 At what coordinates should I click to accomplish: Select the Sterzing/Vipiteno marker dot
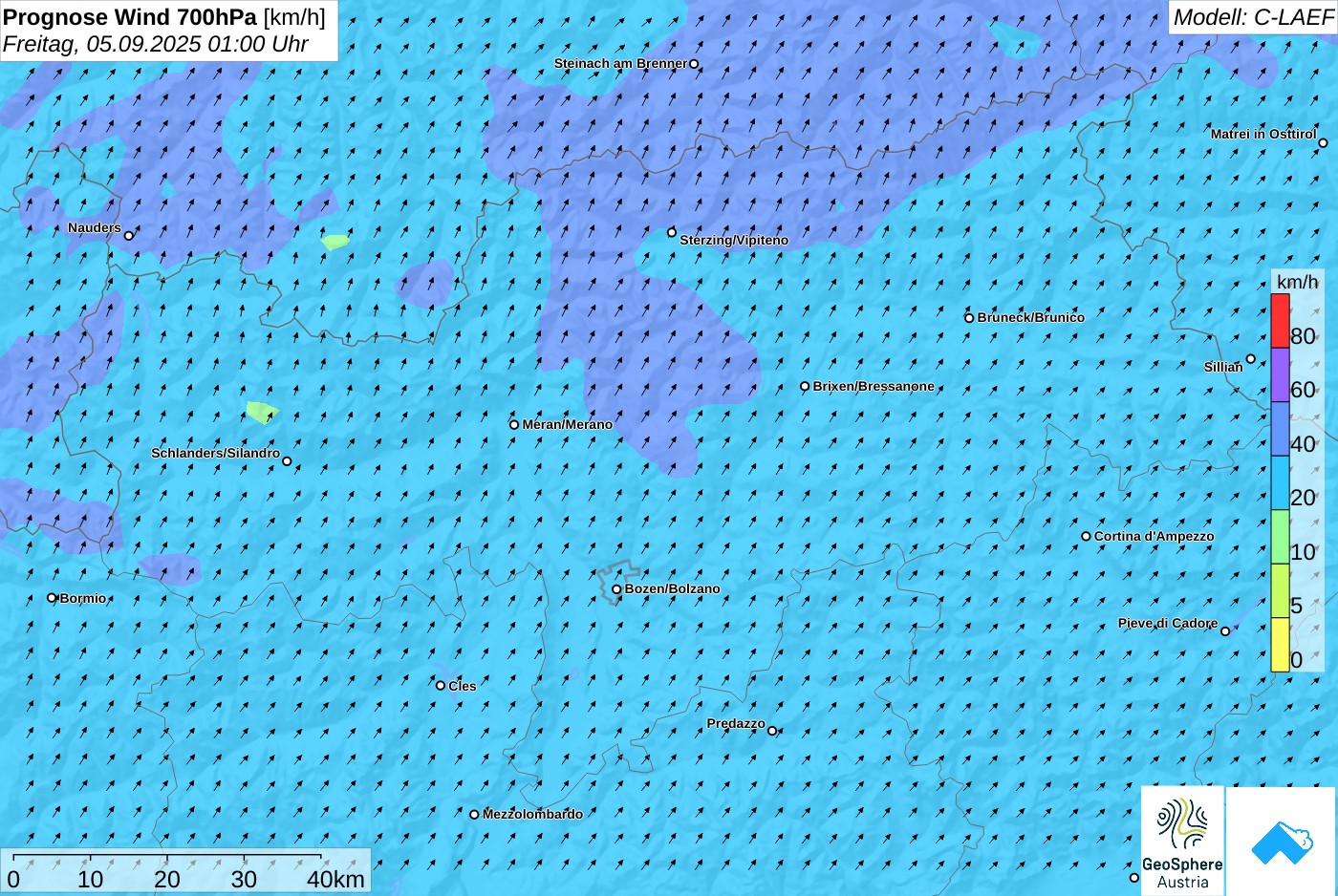click(672, 232)
